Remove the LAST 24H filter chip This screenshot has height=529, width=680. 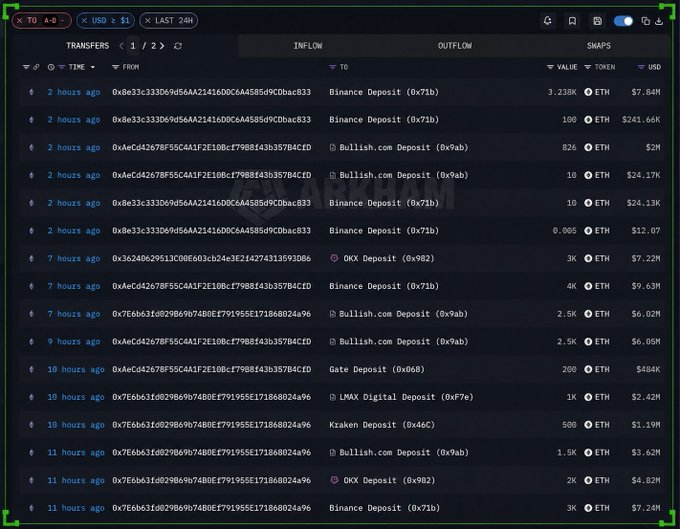[x=147, y=20]
